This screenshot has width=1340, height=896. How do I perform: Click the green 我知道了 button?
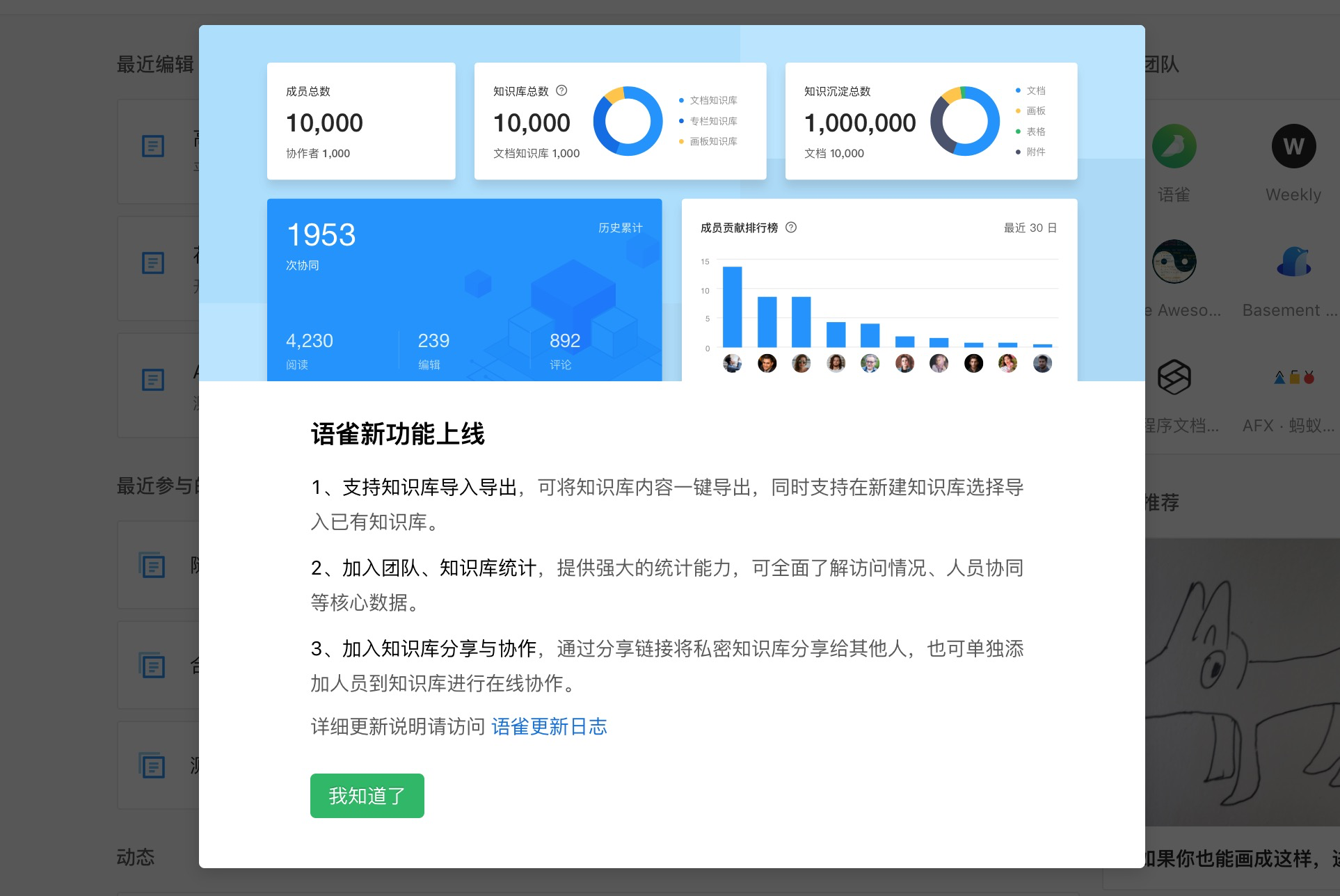(367, 795)
